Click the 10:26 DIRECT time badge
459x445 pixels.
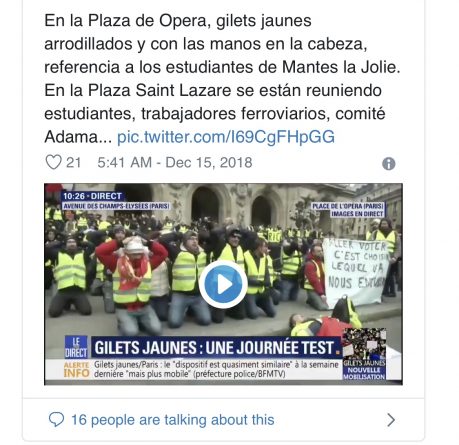[93, 196]
